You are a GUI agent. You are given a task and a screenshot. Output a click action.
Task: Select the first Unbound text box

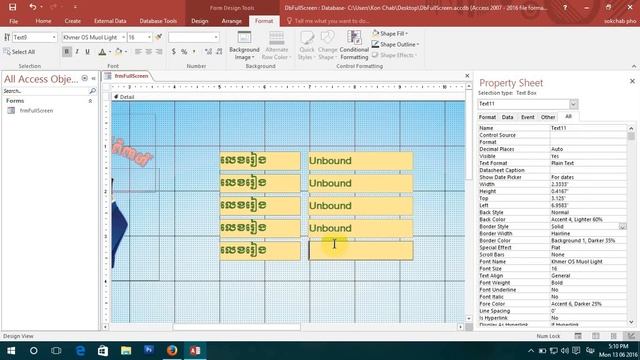(x=360, y=161)
